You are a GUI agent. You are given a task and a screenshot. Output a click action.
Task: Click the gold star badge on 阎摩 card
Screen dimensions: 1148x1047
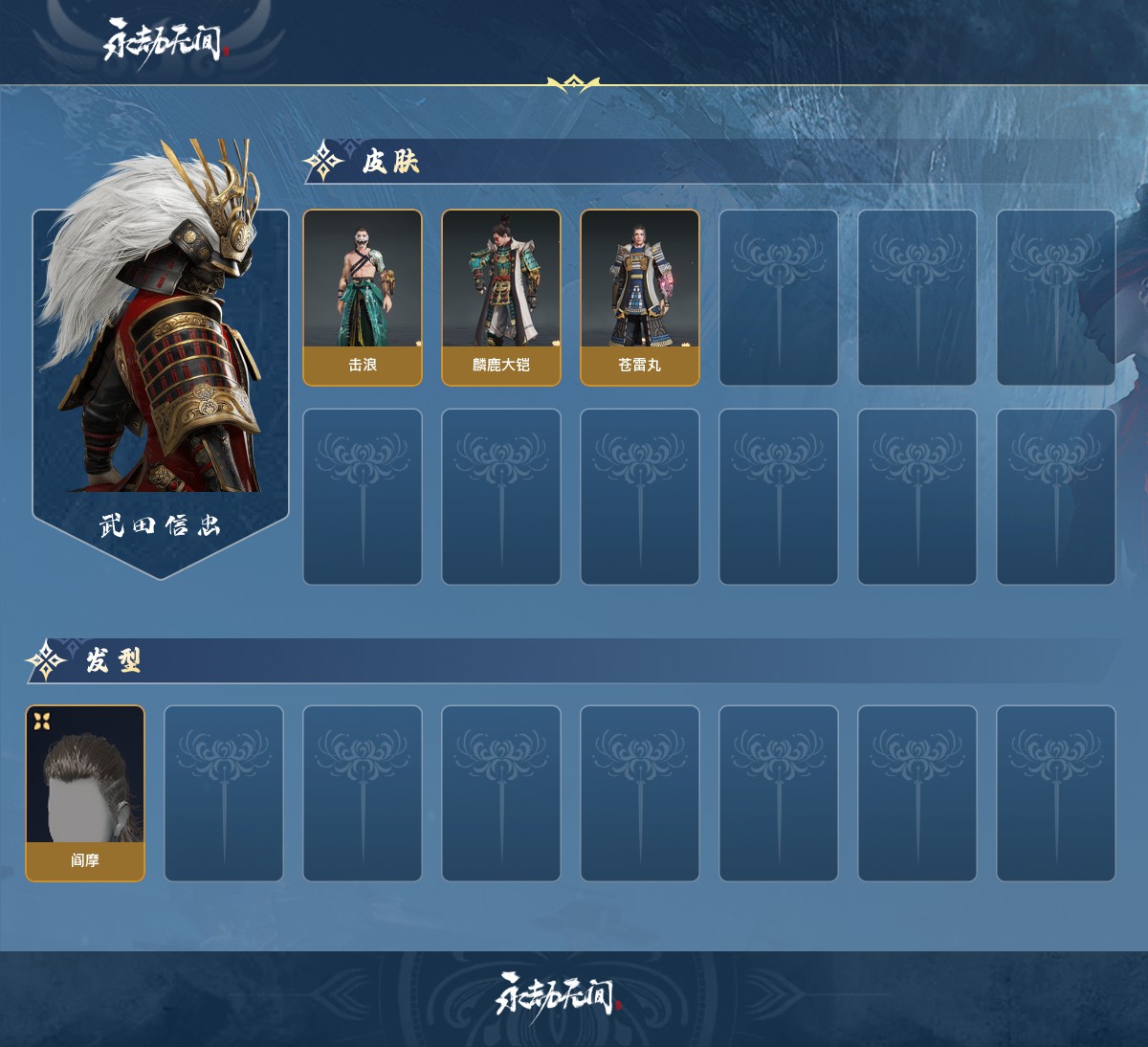pos(42,721)
